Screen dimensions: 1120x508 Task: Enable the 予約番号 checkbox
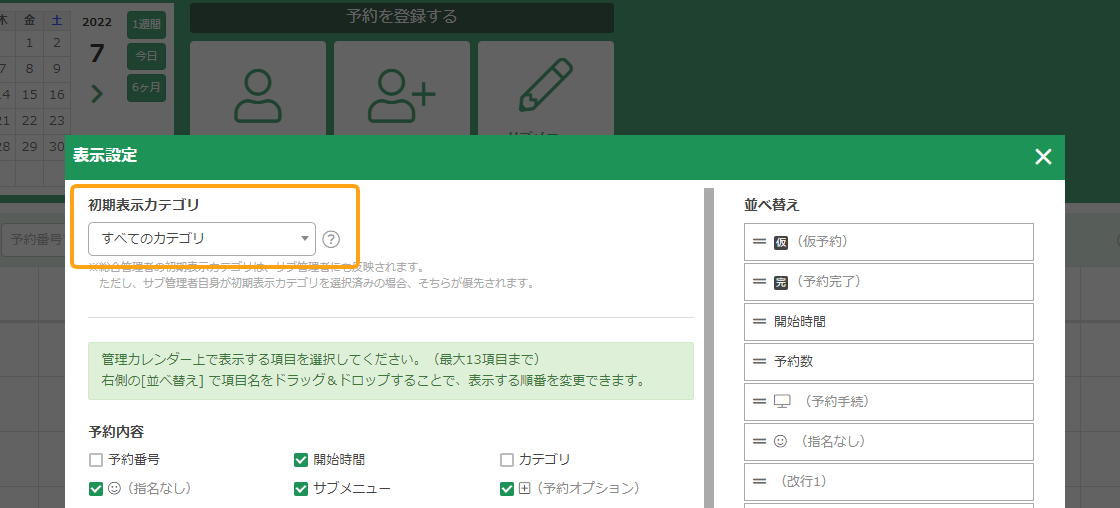(x=96, y=460)
